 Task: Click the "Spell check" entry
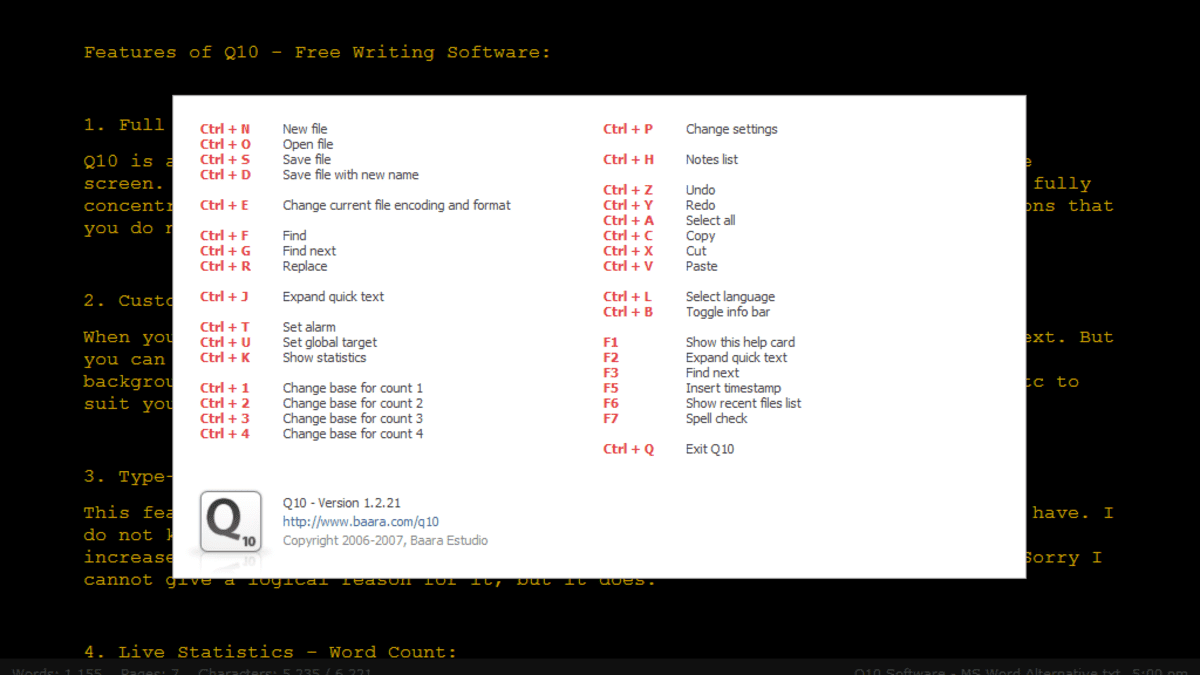pos(717,418)
